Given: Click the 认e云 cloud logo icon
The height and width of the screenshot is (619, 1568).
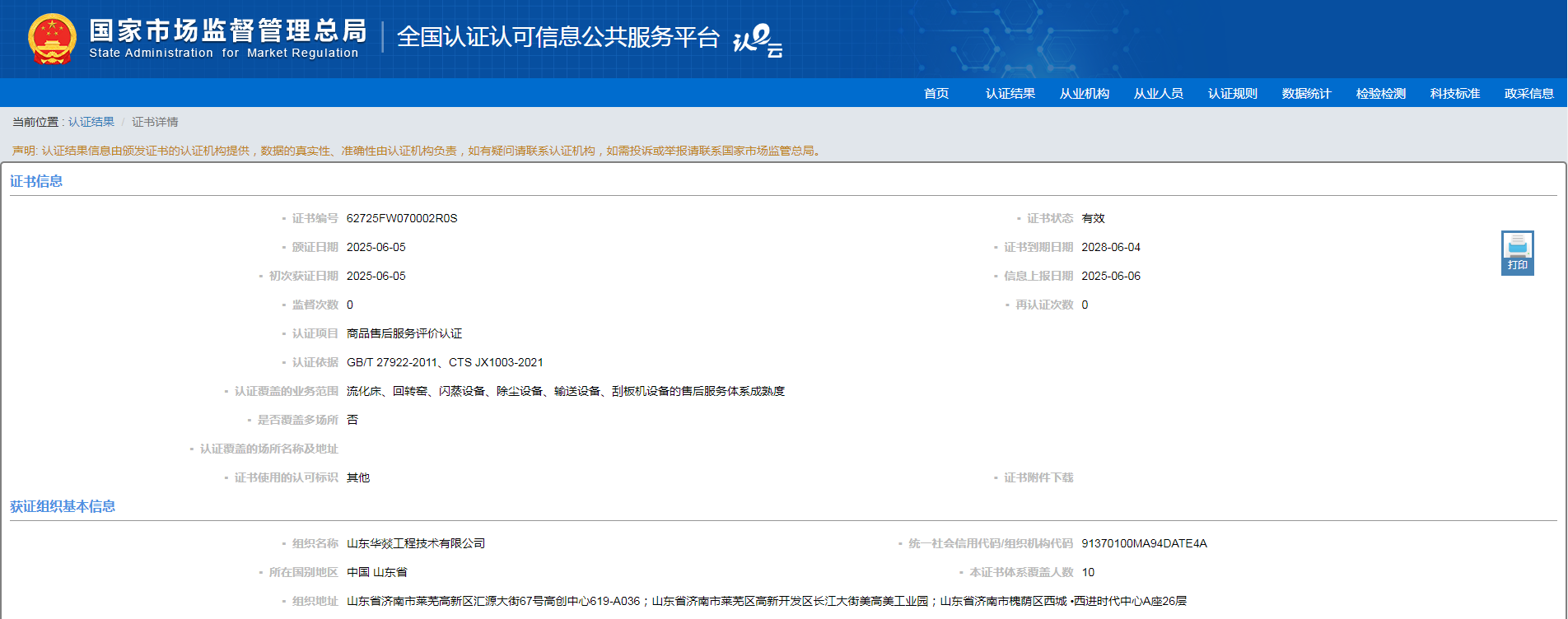Looking at the screenshot, I should [757, 40].
